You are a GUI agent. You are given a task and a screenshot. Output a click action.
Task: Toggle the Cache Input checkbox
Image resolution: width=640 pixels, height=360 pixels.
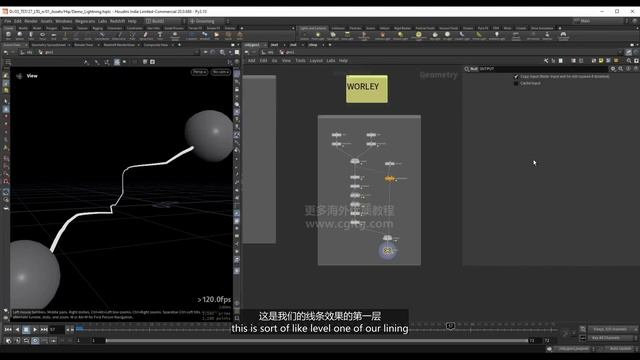click(x=516, y=83)
